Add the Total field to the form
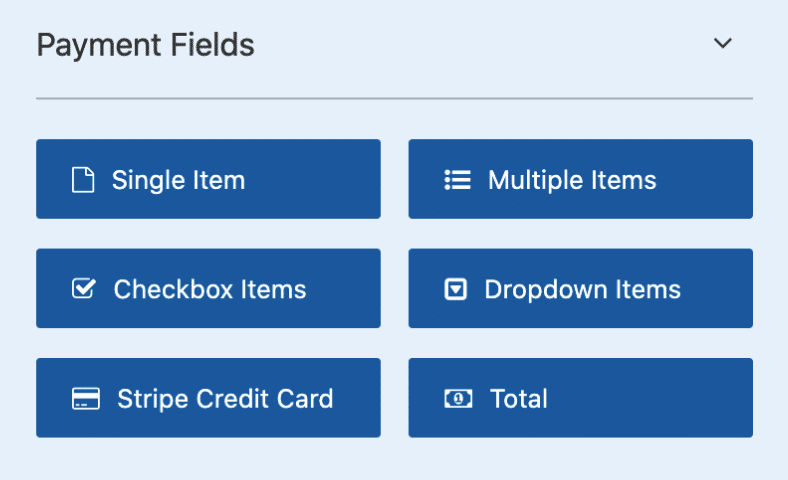The image size is (788, 480). [580, 398]
